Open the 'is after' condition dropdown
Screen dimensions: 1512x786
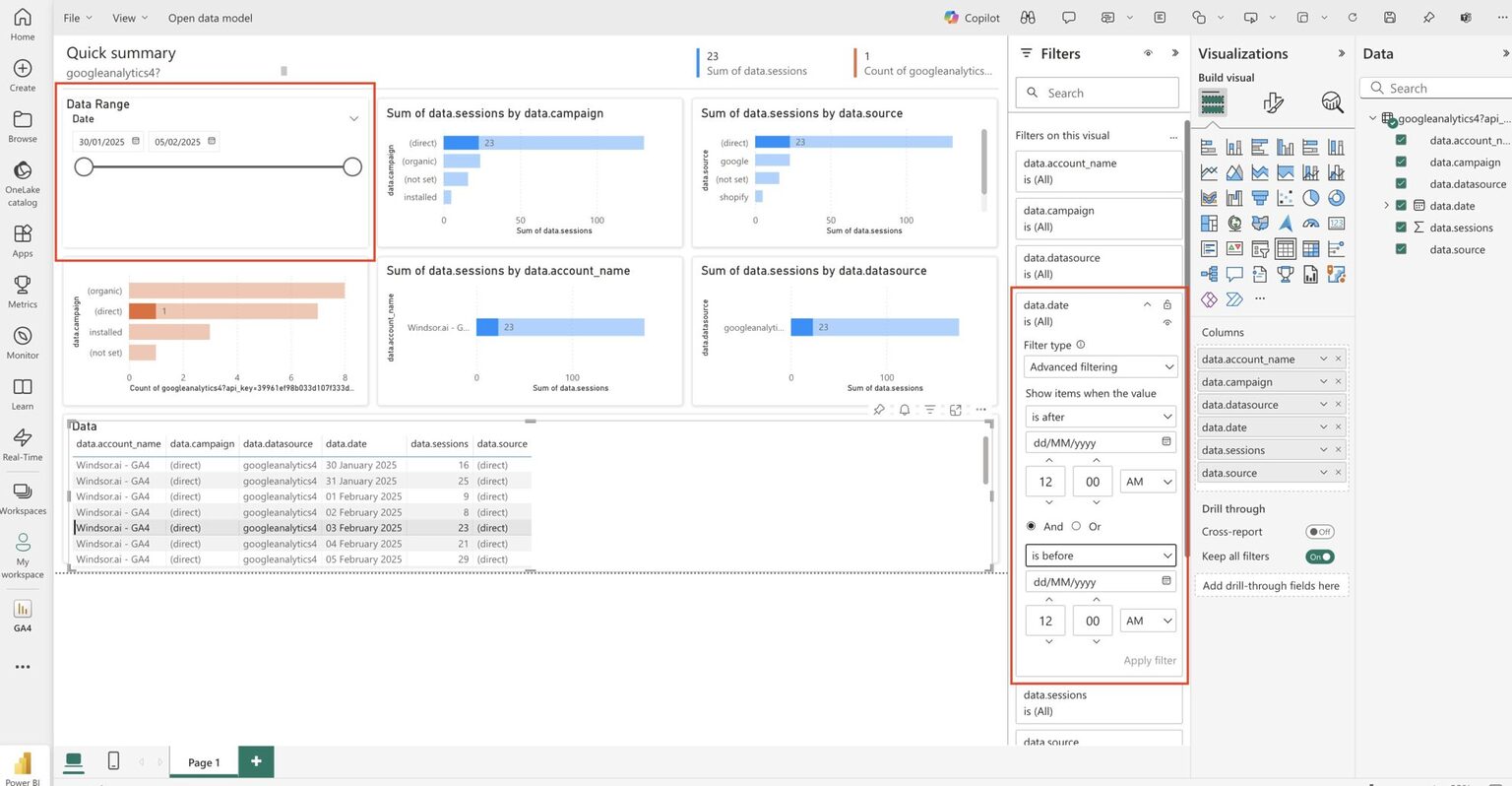point(1101,417)
